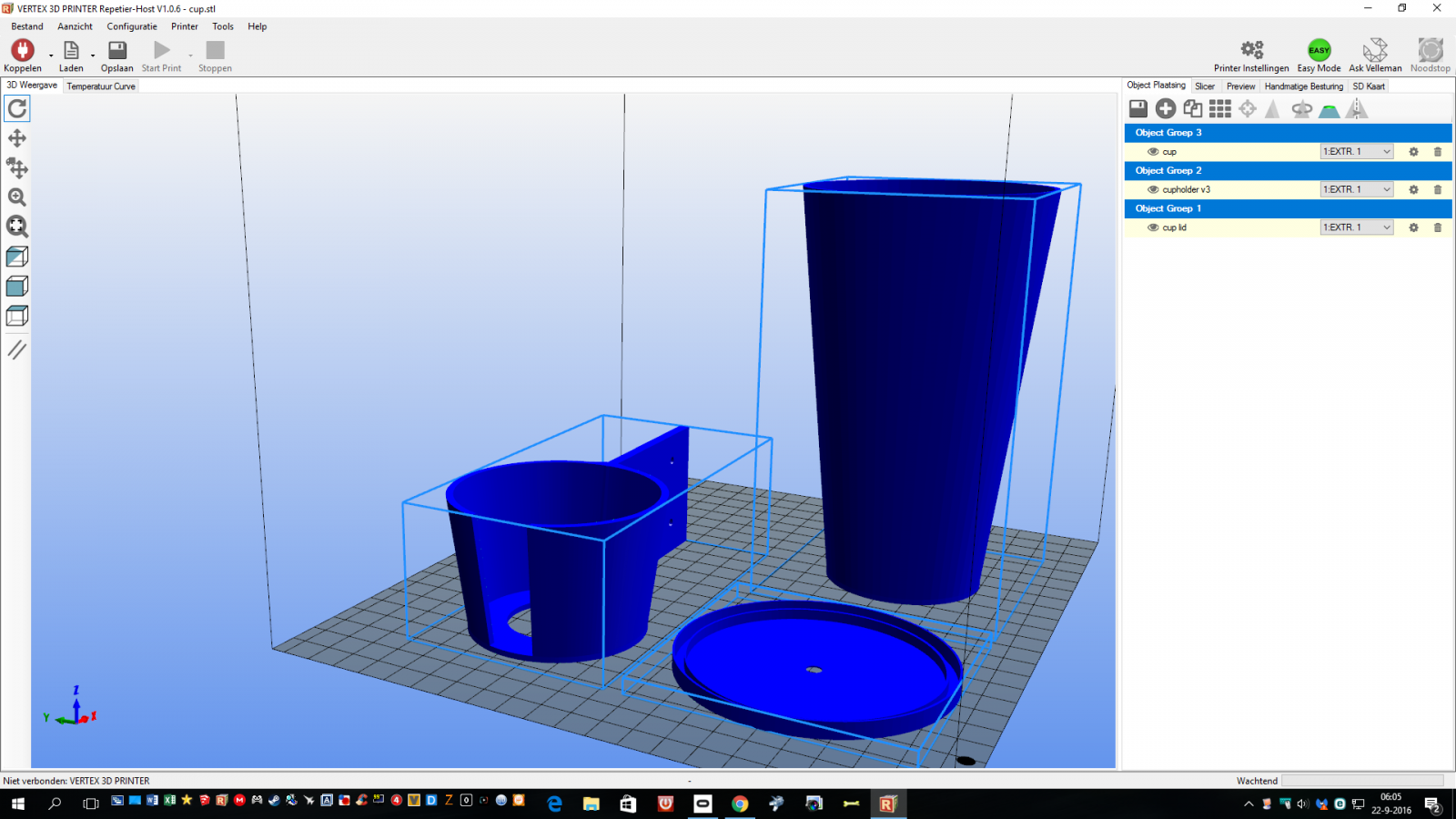Image resolution: width=1456 pixels, height=819 pixels.
Task: Delete cupholder v3 with trash icon
Action: (x=1438, y=189)
